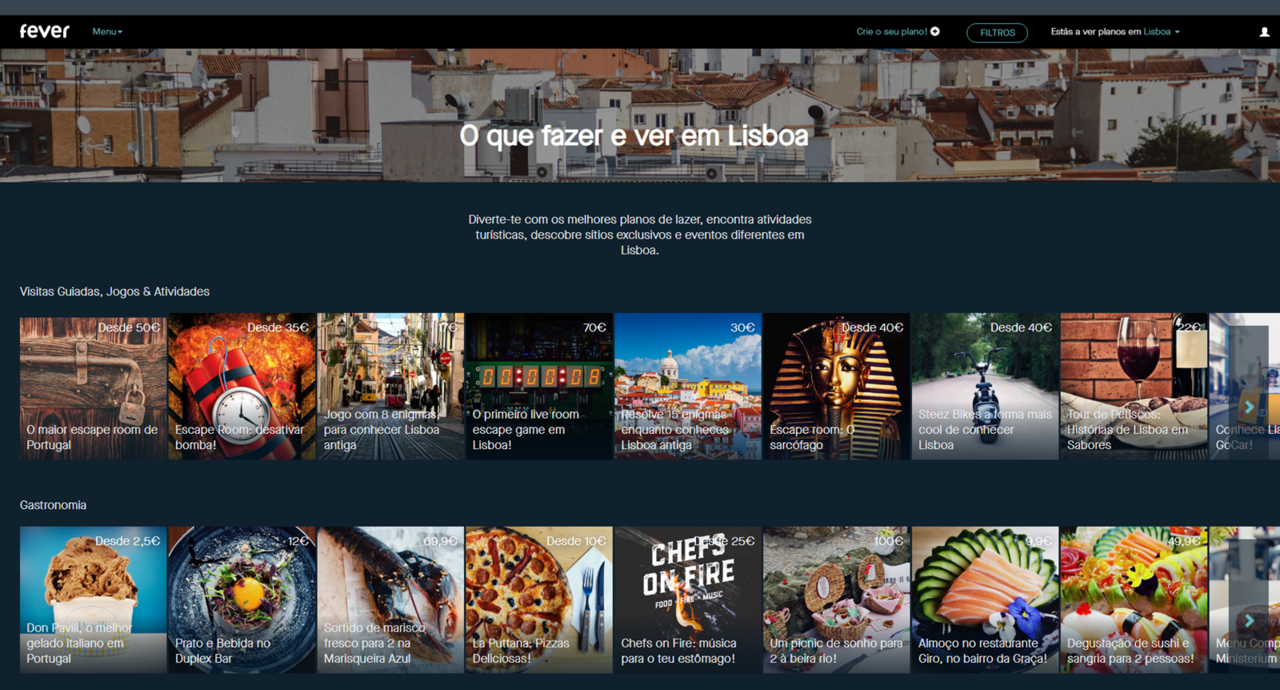Image resolution: width=1280 pixels, height=690 pixels.
Task: Click the fever logo
Action: (x=45, y=31)
